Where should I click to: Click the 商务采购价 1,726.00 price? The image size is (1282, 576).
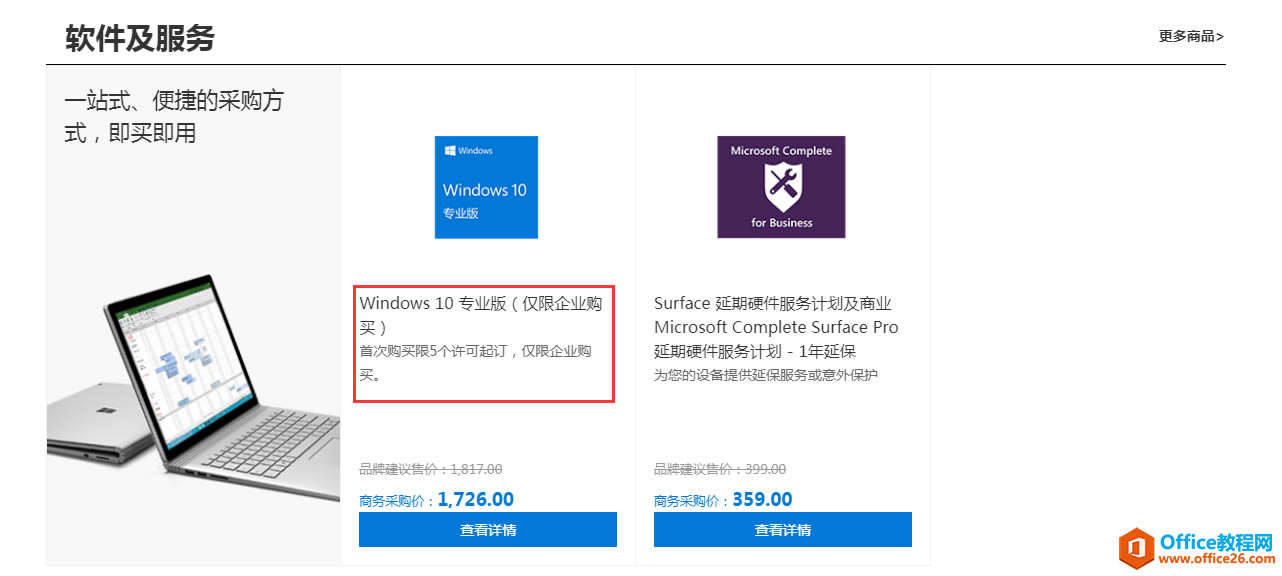point(436,499)
